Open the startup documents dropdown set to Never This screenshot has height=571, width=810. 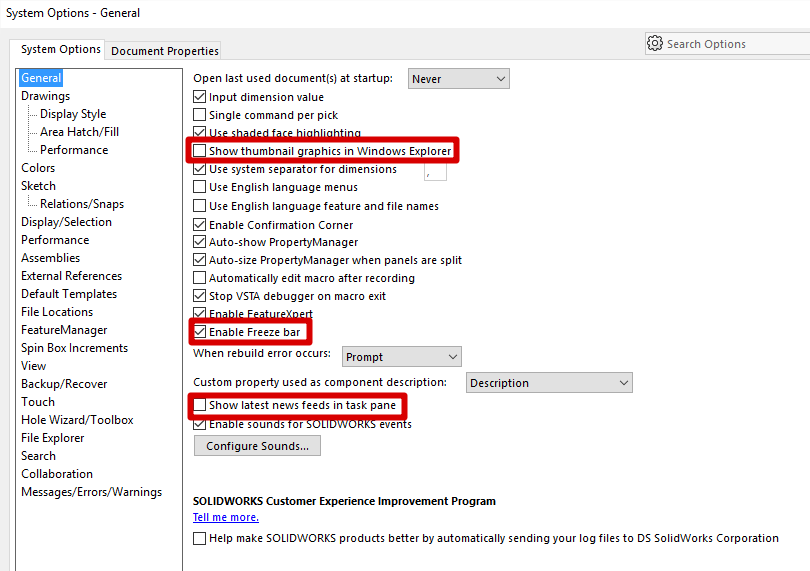(458, 79)
